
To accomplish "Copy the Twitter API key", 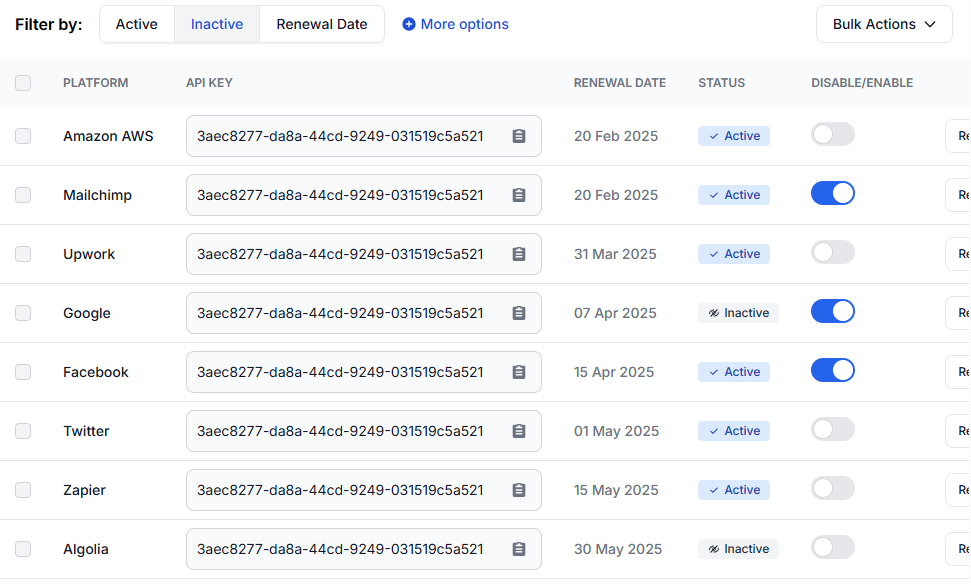I will [x=518, y=431].
